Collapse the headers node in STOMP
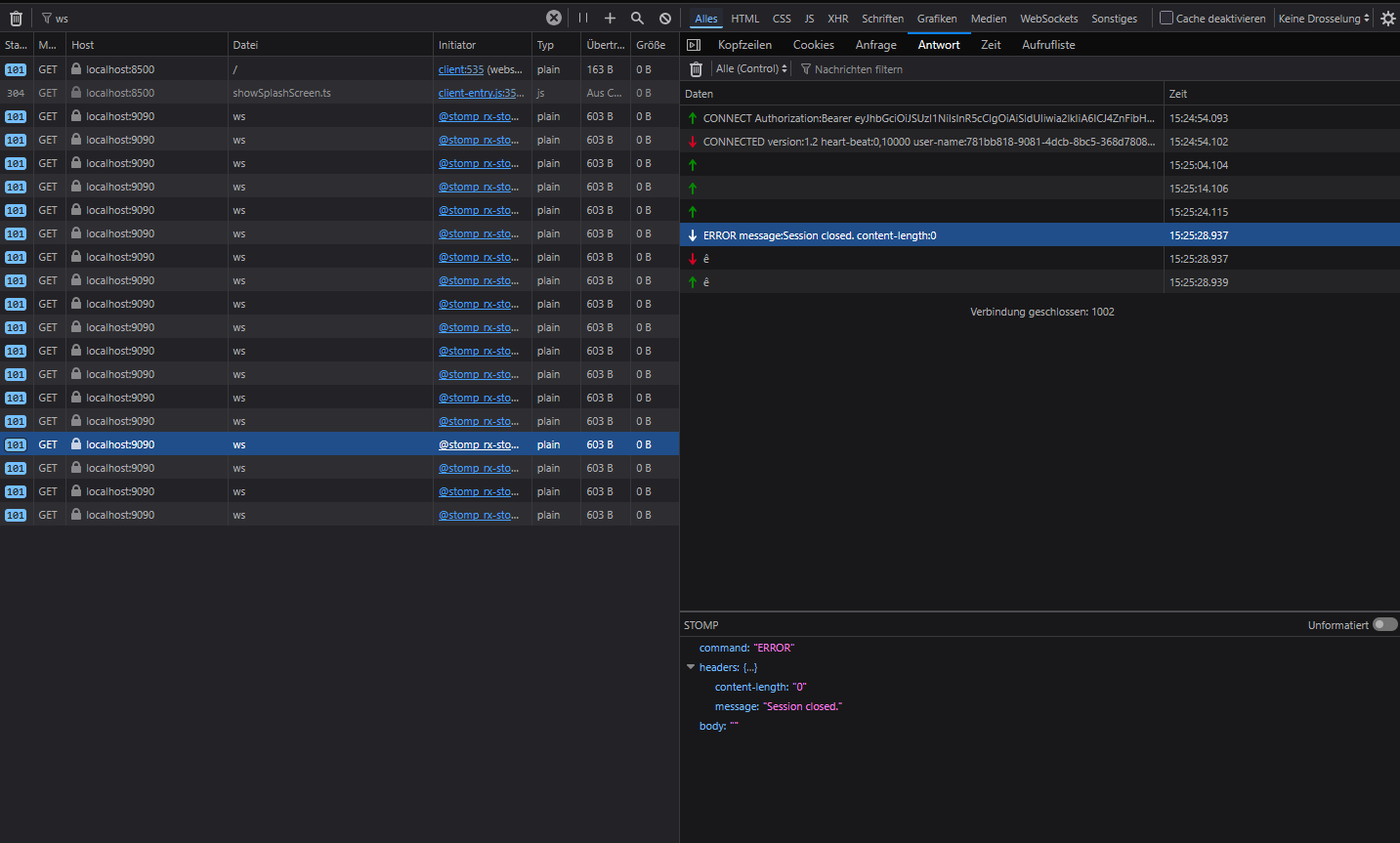This screenshot has width=1400, height=843. (x=691, y=667)
